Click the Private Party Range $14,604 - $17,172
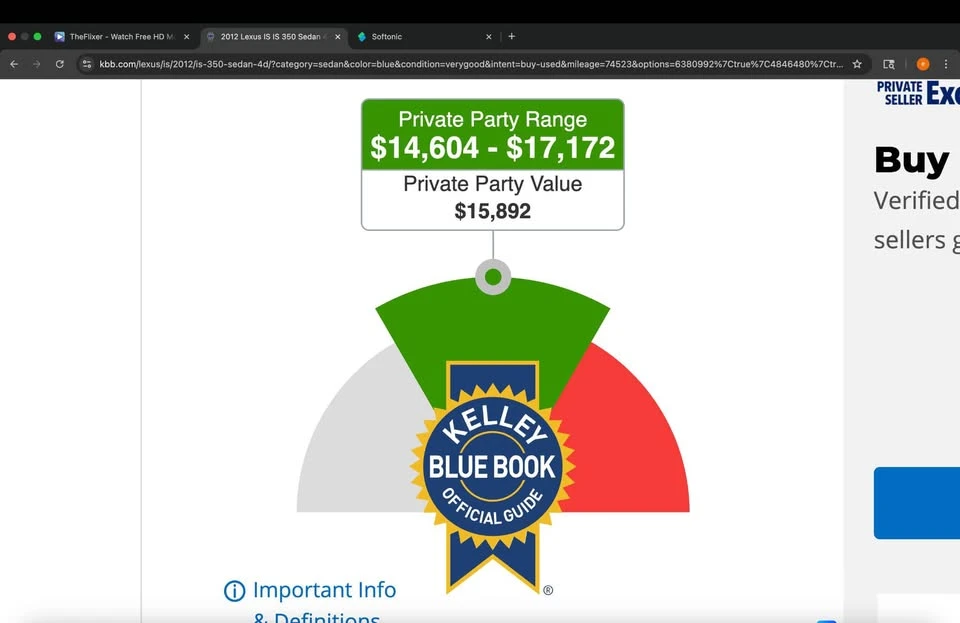The image size is (960, 623). pos(493,135)
